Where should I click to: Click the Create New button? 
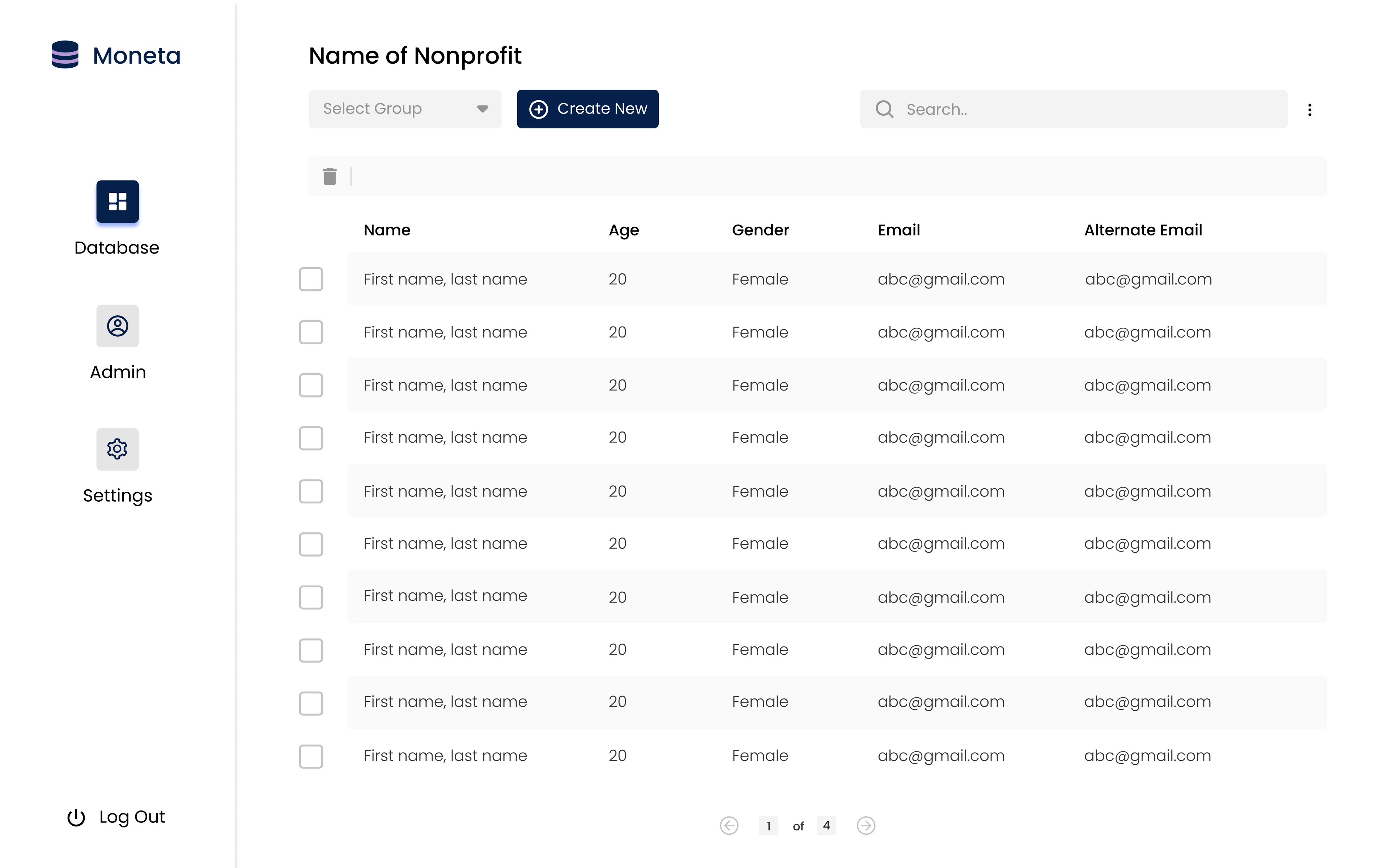click(588, 109)
